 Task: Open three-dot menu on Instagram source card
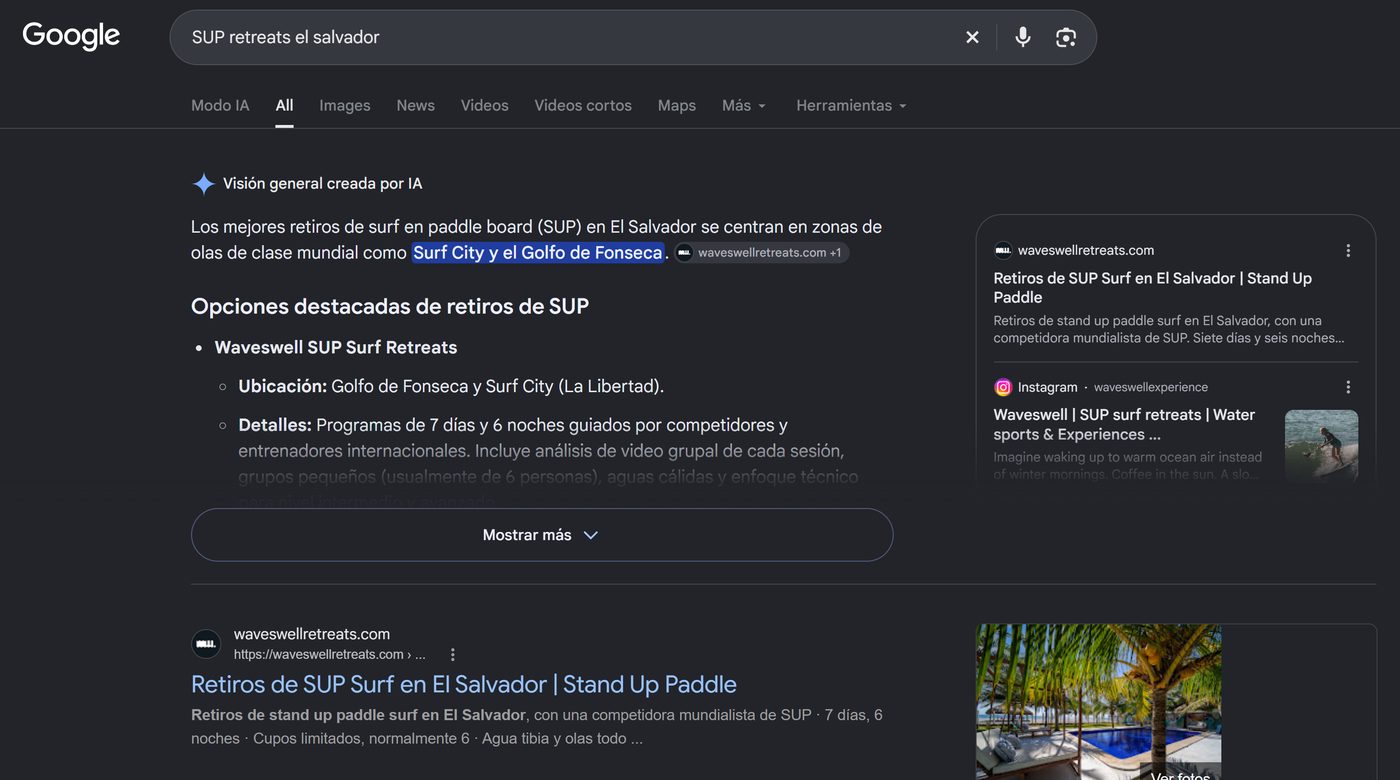[1348, 387]
